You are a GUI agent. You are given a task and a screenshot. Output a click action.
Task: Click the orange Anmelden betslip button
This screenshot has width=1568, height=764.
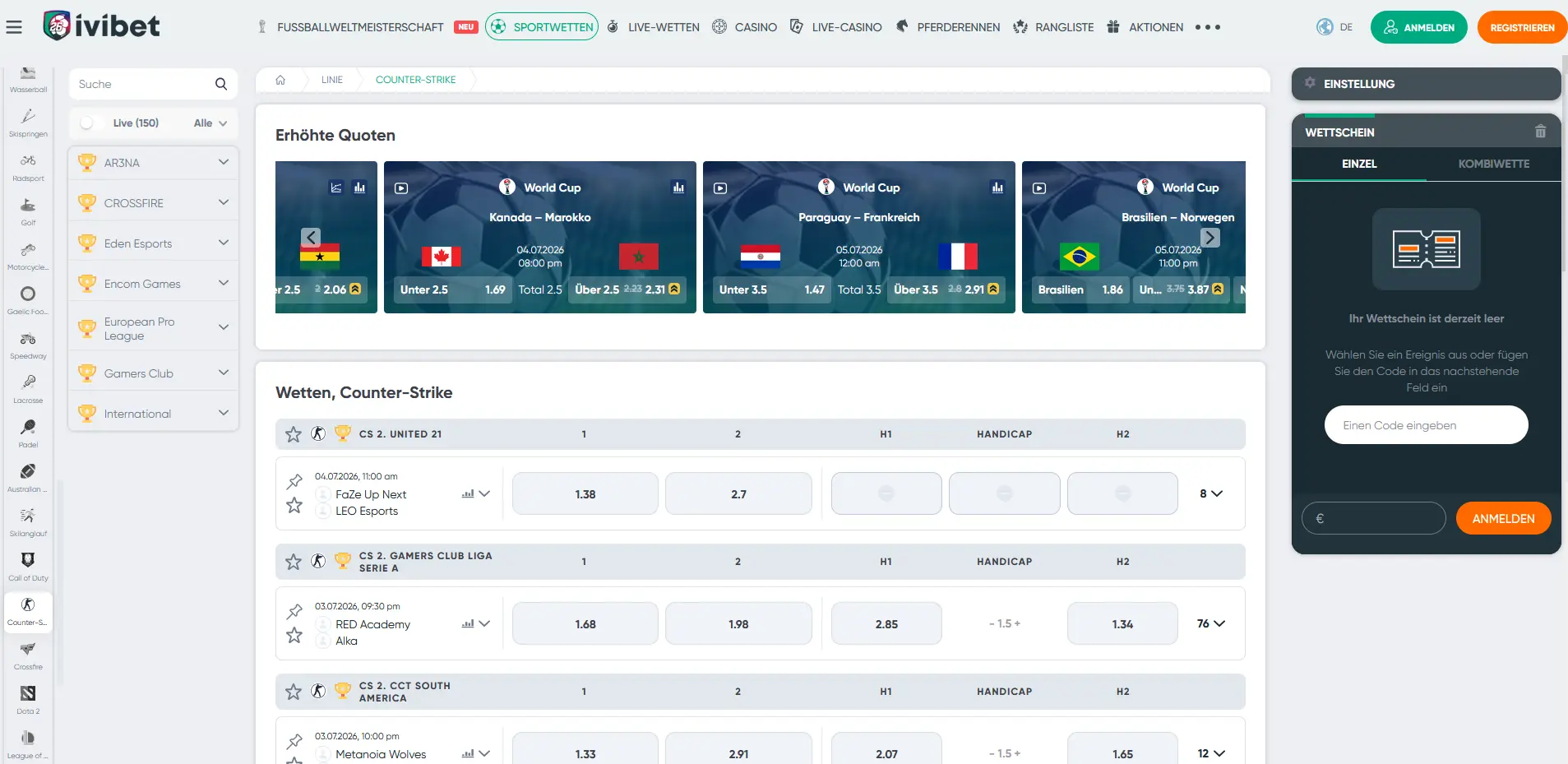[1503, 518]
